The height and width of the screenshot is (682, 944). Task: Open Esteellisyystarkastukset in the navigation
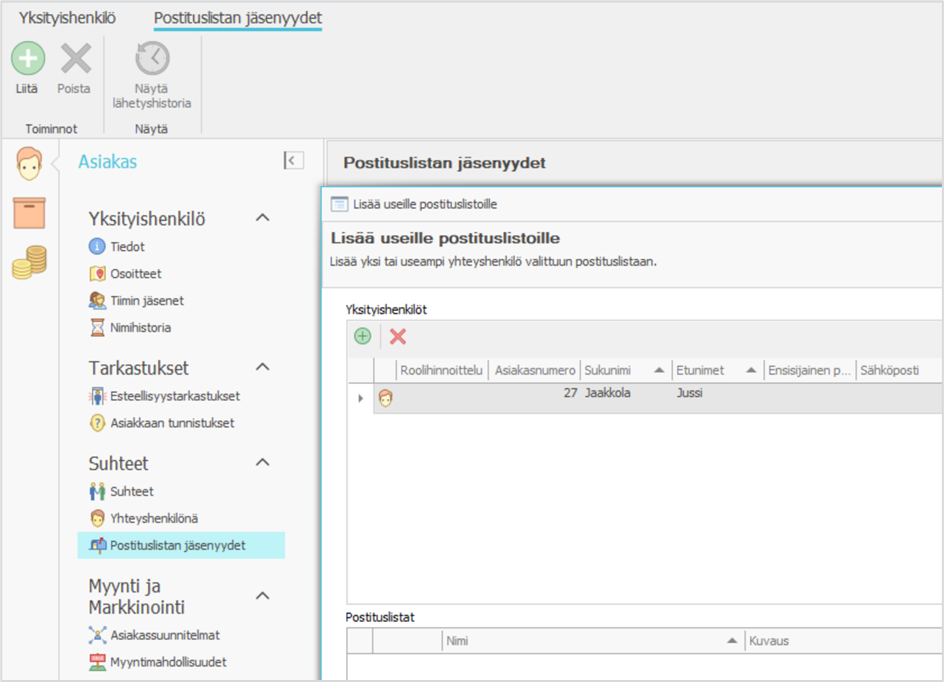(x=174, y=396)
